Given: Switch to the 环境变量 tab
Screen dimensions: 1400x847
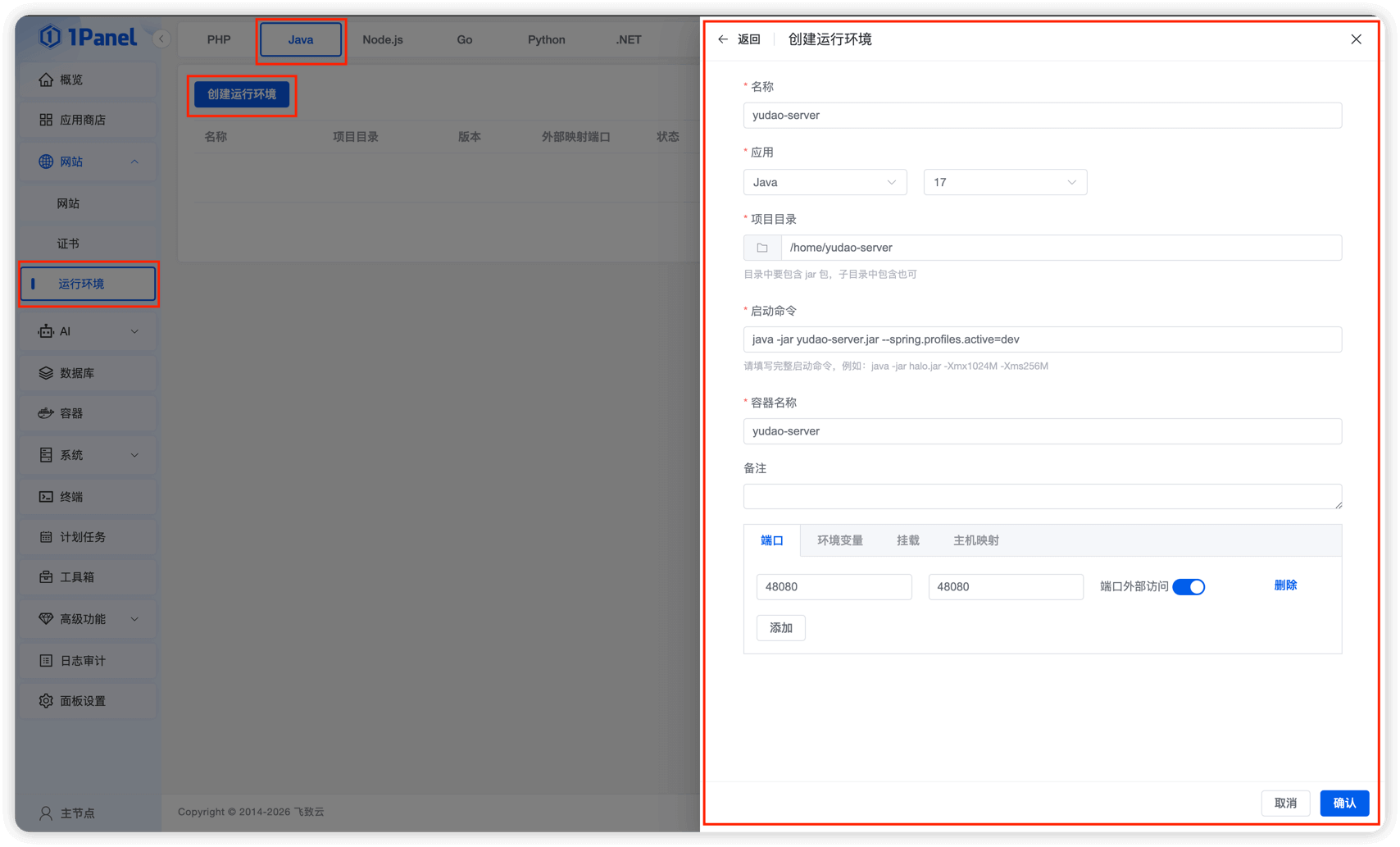Looking at the screenshot, I should pyautogui.click(x=839, y=540).
